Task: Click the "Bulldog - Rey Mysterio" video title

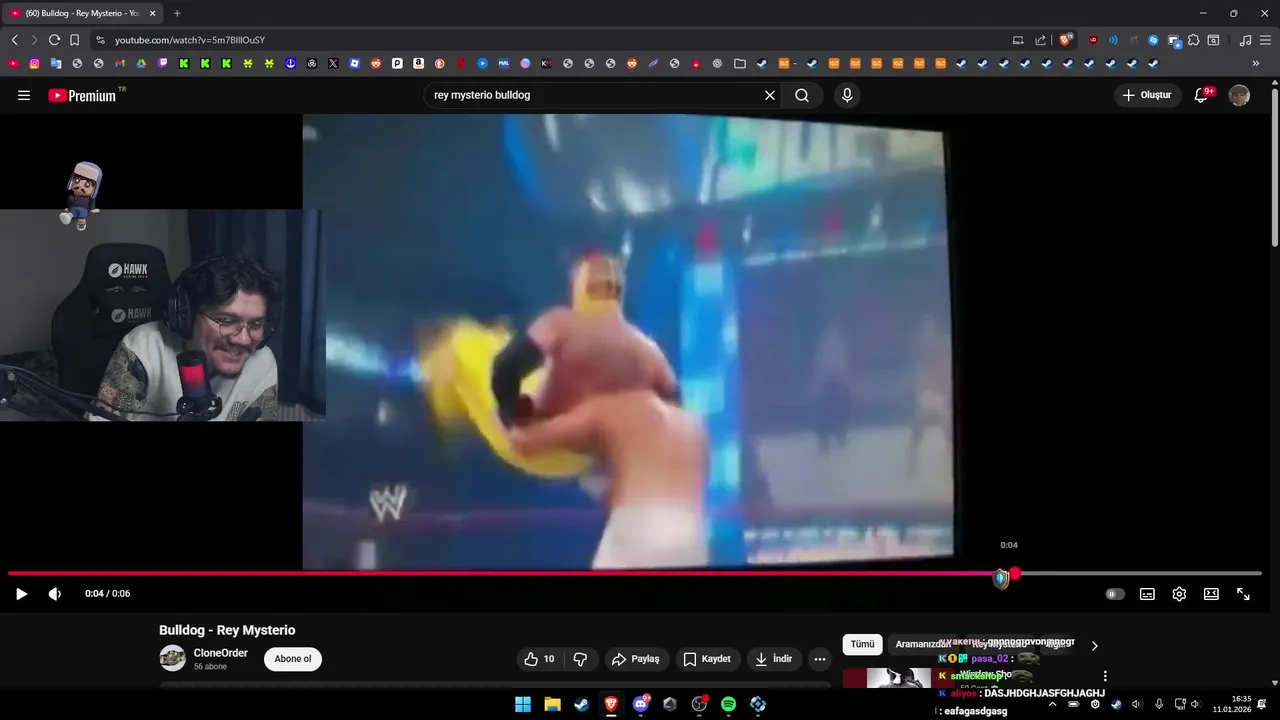Action: (x=227, y=630)
